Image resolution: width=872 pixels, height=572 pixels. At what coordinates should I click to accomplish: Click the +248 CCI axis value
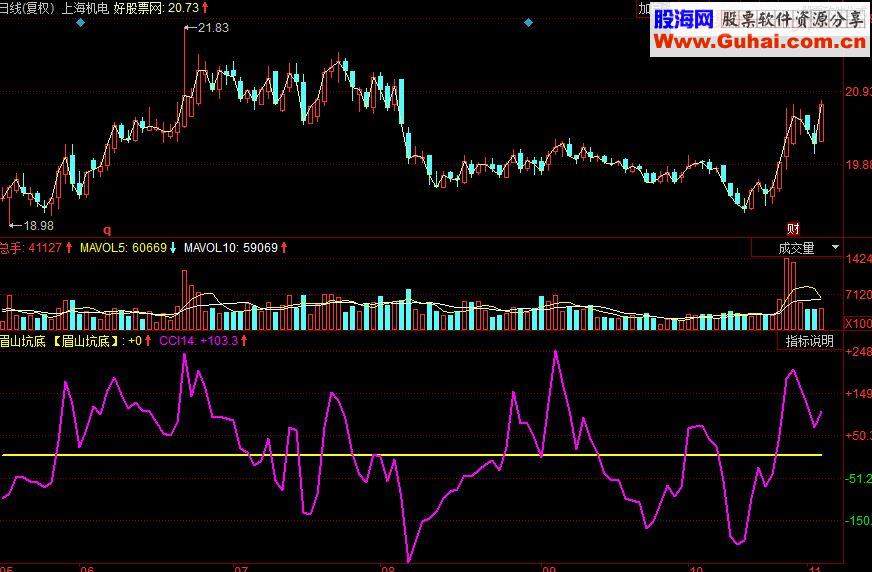click(x=858, y=352)
